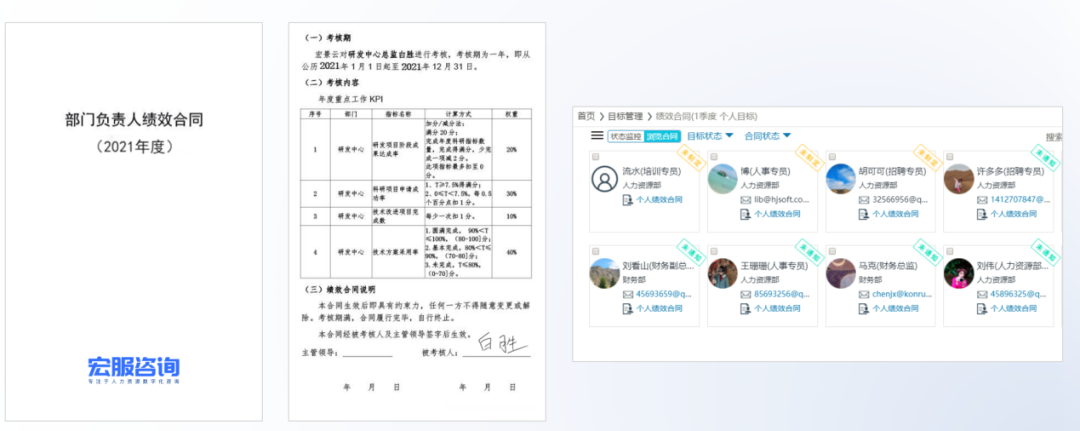Click 博(人事专员)'s avatar photo

723,179
